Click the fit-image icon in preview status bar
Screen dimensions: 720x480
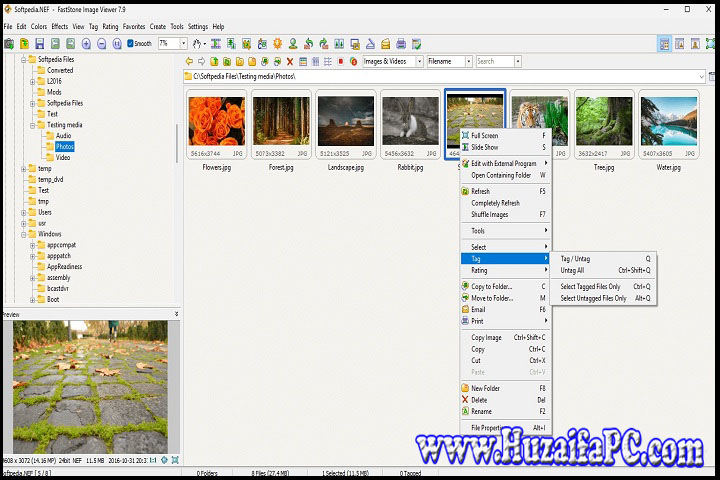[x=175, y=460]
